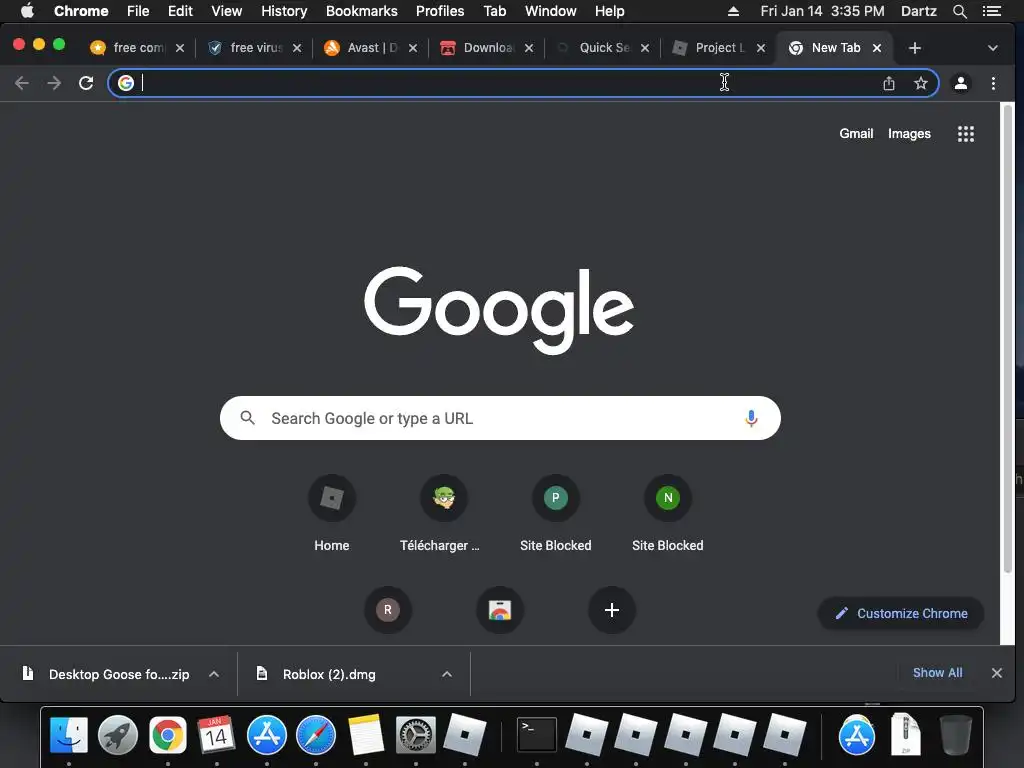Open Terminal from the dock

point(537,735)
